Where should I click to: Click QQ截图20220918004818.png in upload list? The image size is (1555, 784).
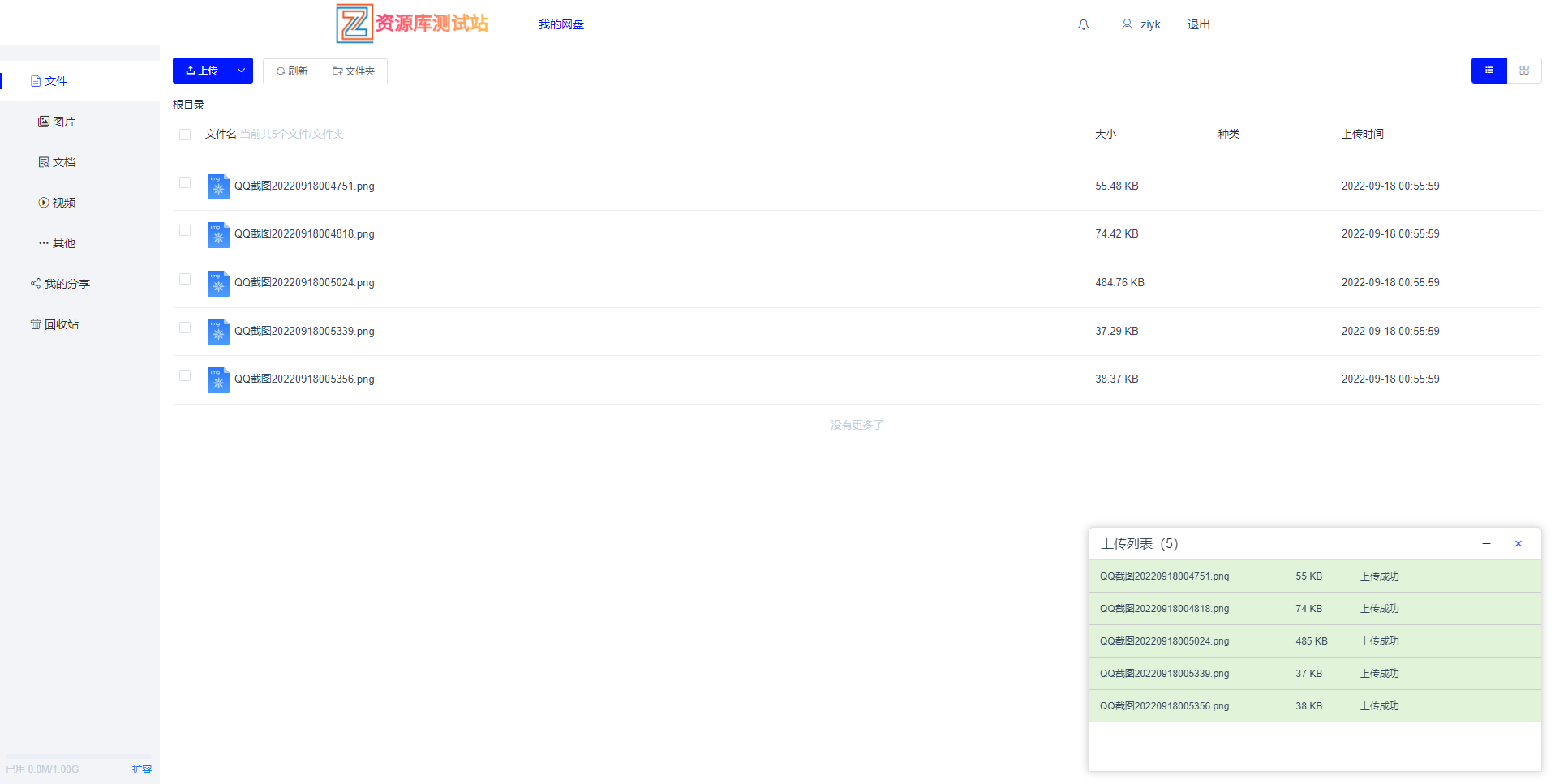coord(1164,609)
